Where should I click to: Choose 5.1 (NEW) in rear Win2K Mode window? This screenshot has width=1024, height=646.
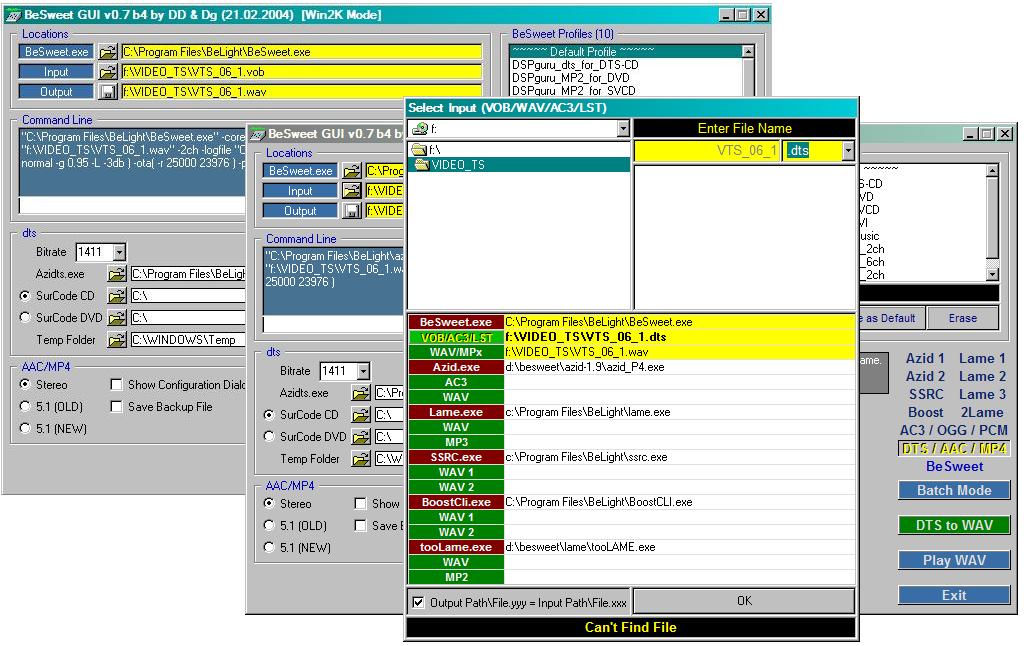[x=25, y=428]
